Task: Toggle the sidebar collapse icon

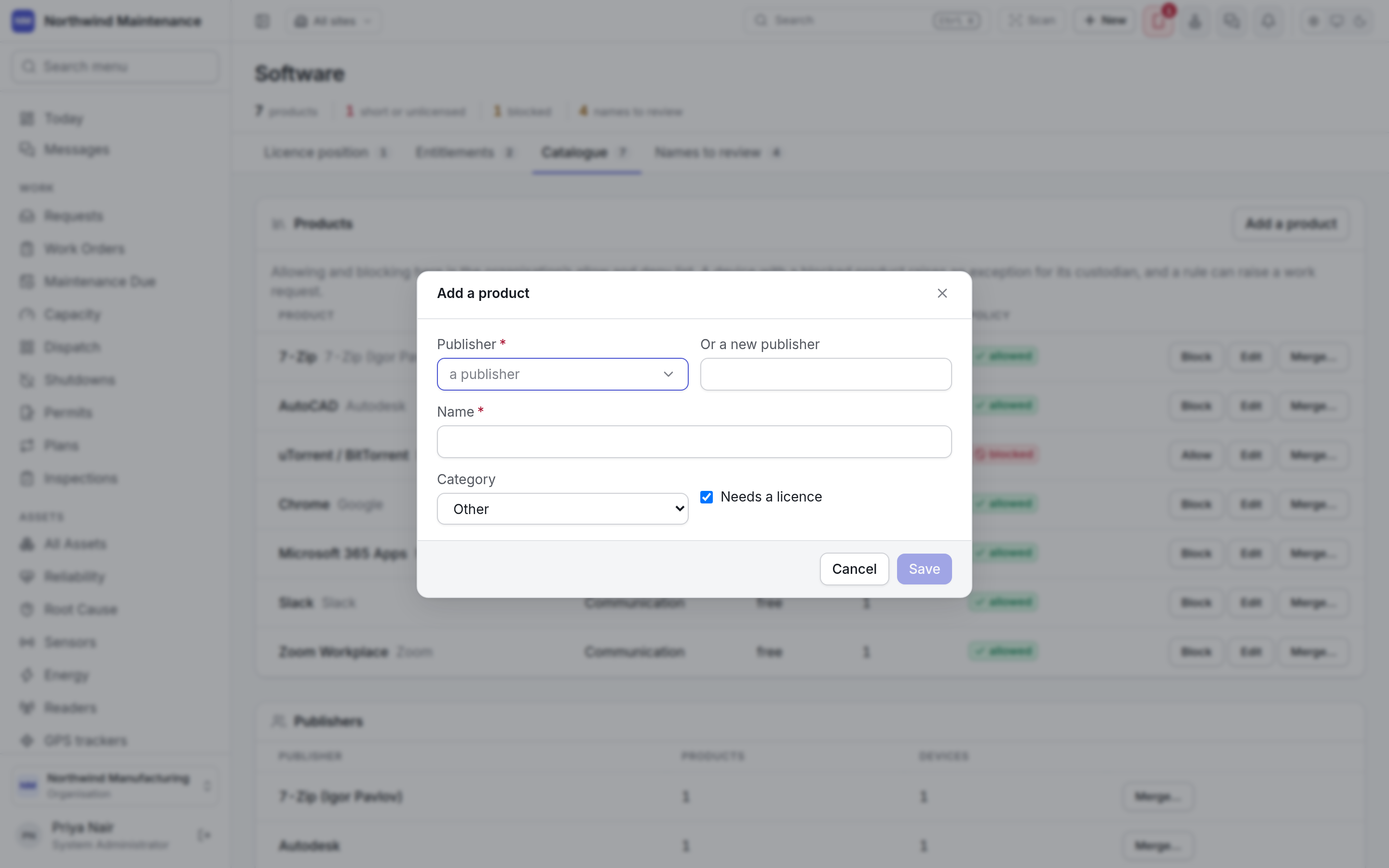Action: [x=262, y=21]
